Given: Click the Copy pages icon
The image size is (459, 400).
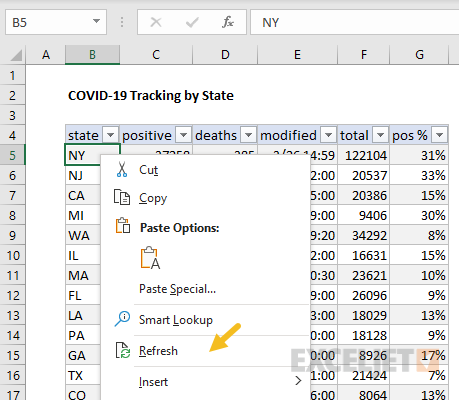Looking at the screenshot, I should tap(122, 197).
